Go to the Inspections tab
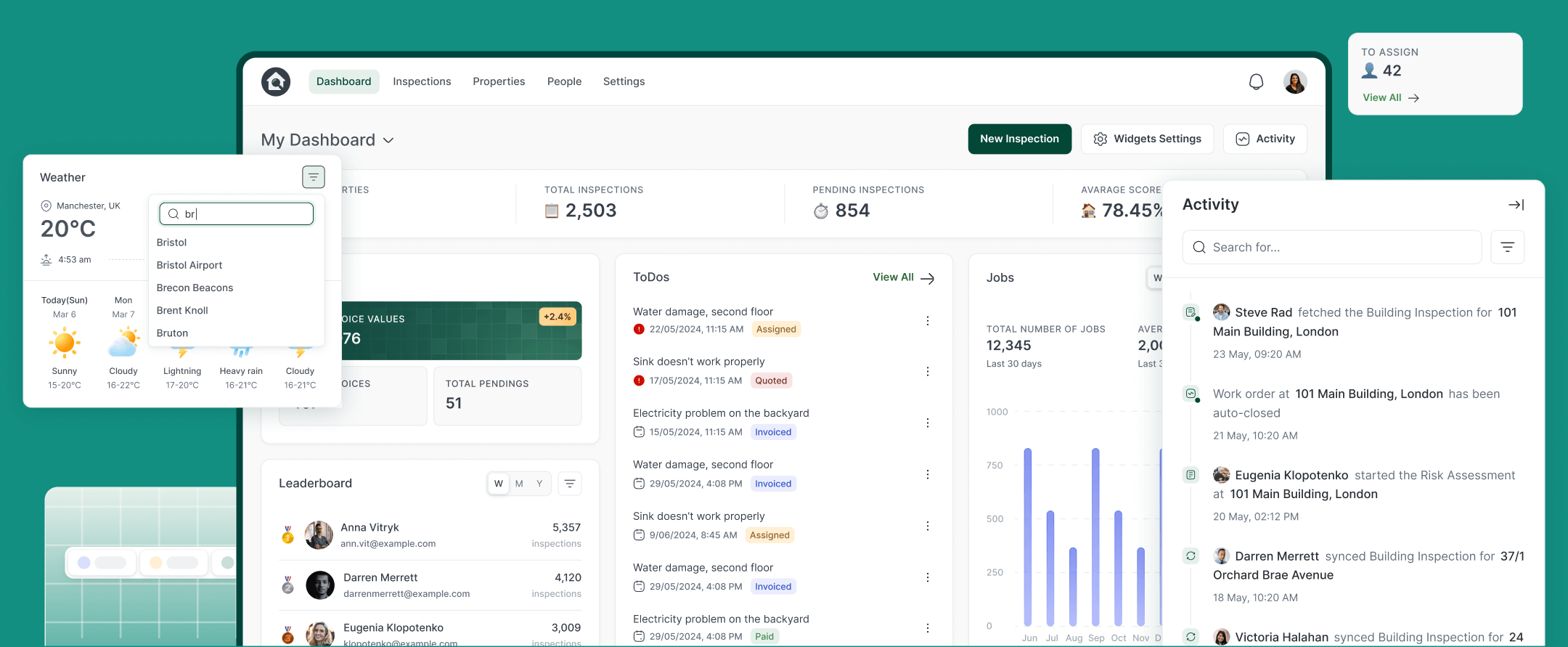 click(x=422, y=81)
